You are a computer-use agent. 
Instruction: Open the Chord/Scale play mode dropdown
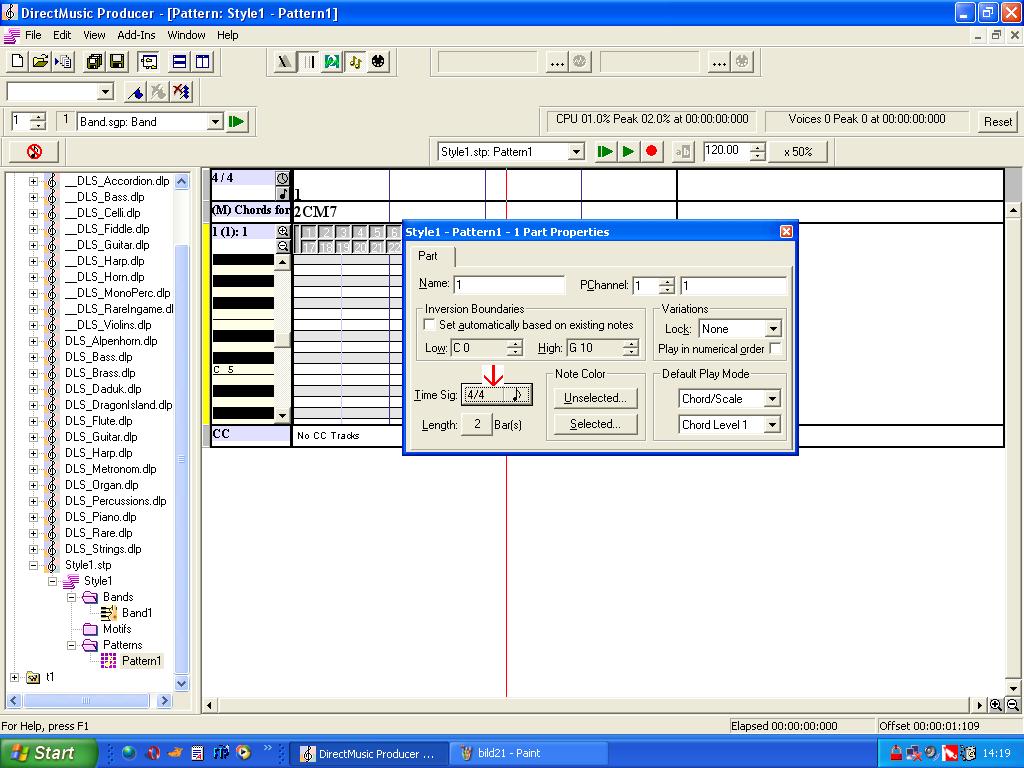pyautogui.click(x=773, y=399)
